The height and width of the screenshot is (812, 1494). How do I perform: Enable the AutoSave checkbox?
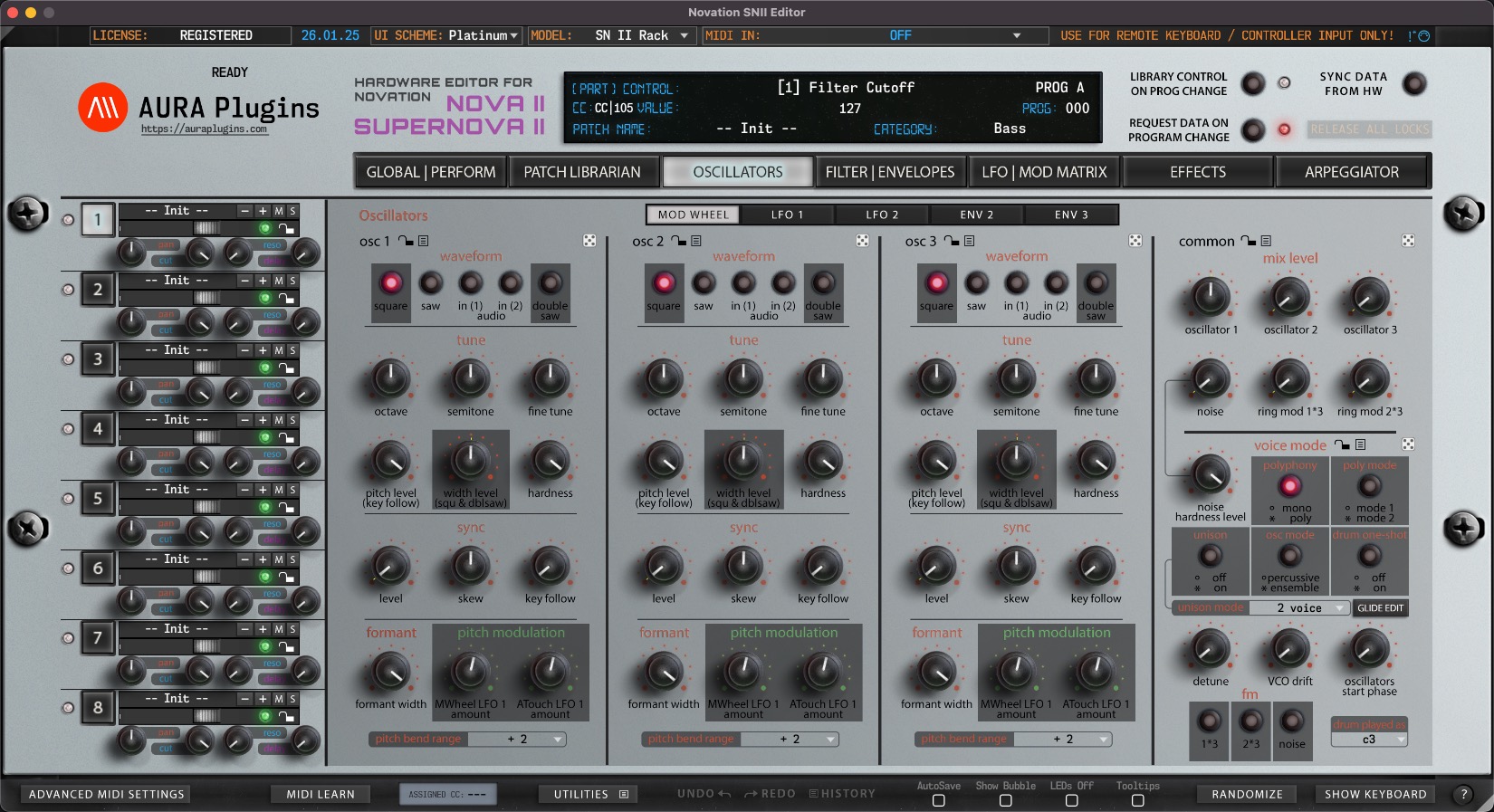coord(938,800)
